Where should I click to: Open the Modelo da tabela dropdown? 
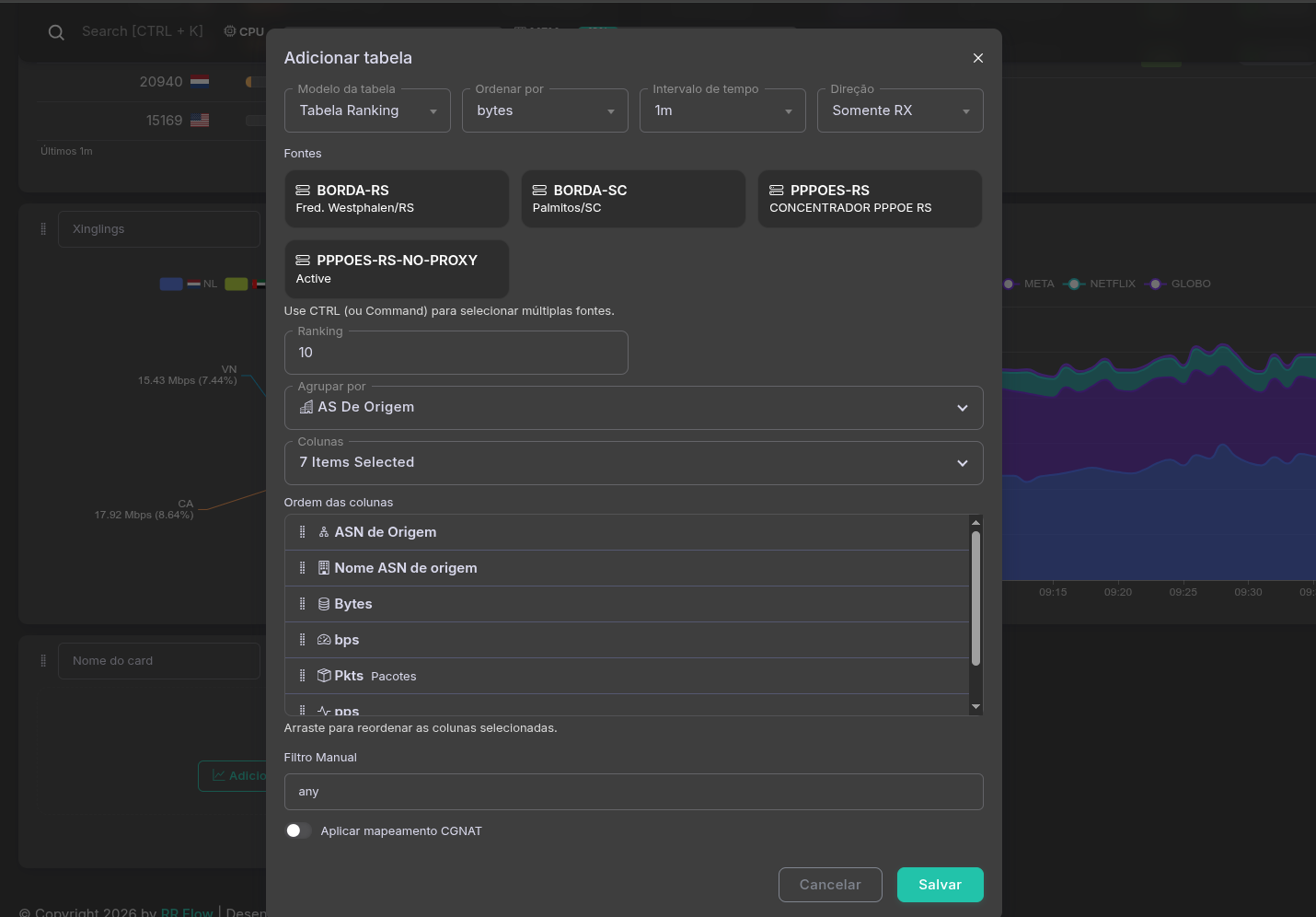[x=367, y=110]
